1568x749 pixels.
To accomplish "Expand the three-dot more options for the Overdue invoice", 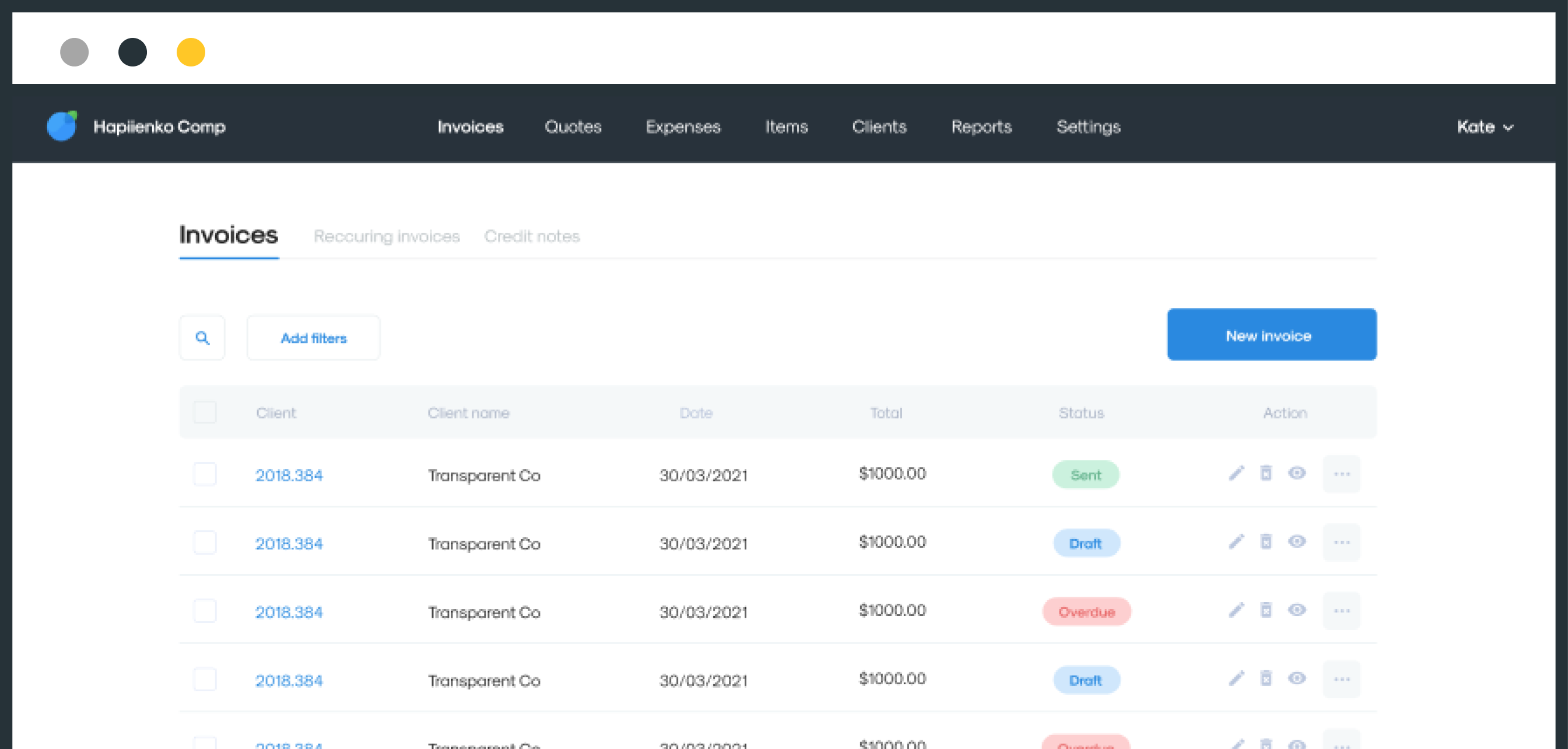I will [x=1342, y=611].
